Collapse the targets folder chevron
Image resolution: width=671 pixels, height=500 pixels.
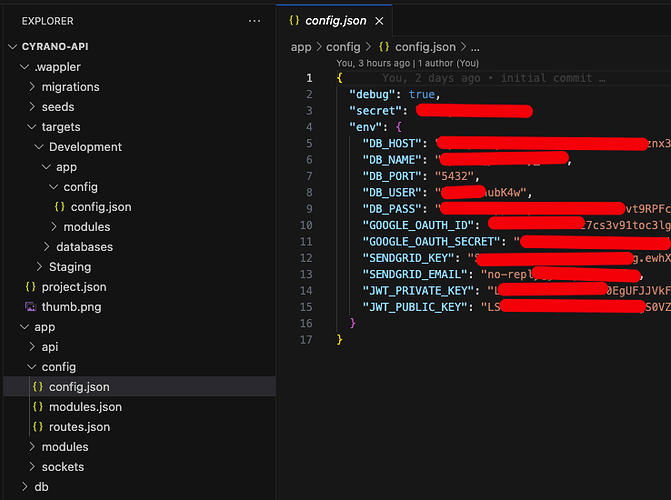tap(32, 127)
